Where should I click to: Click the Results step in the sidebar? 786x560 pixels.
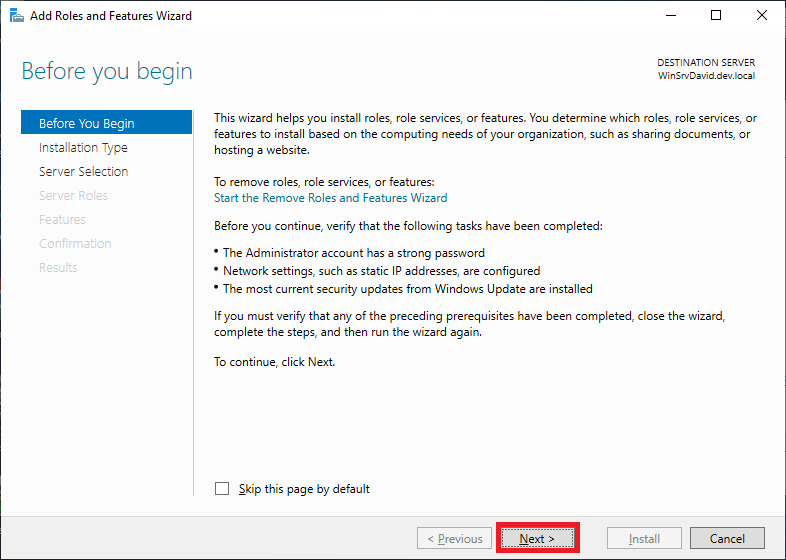coord(58,267)
